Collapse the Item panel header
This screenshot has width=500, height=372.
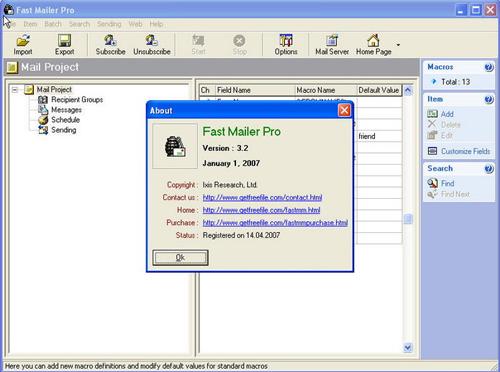click(459, 99)
